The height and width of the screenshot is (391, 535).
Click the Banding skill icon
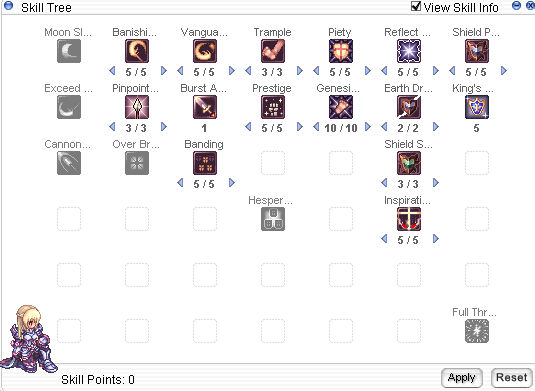pyautogui.click(x=205, y=163)
